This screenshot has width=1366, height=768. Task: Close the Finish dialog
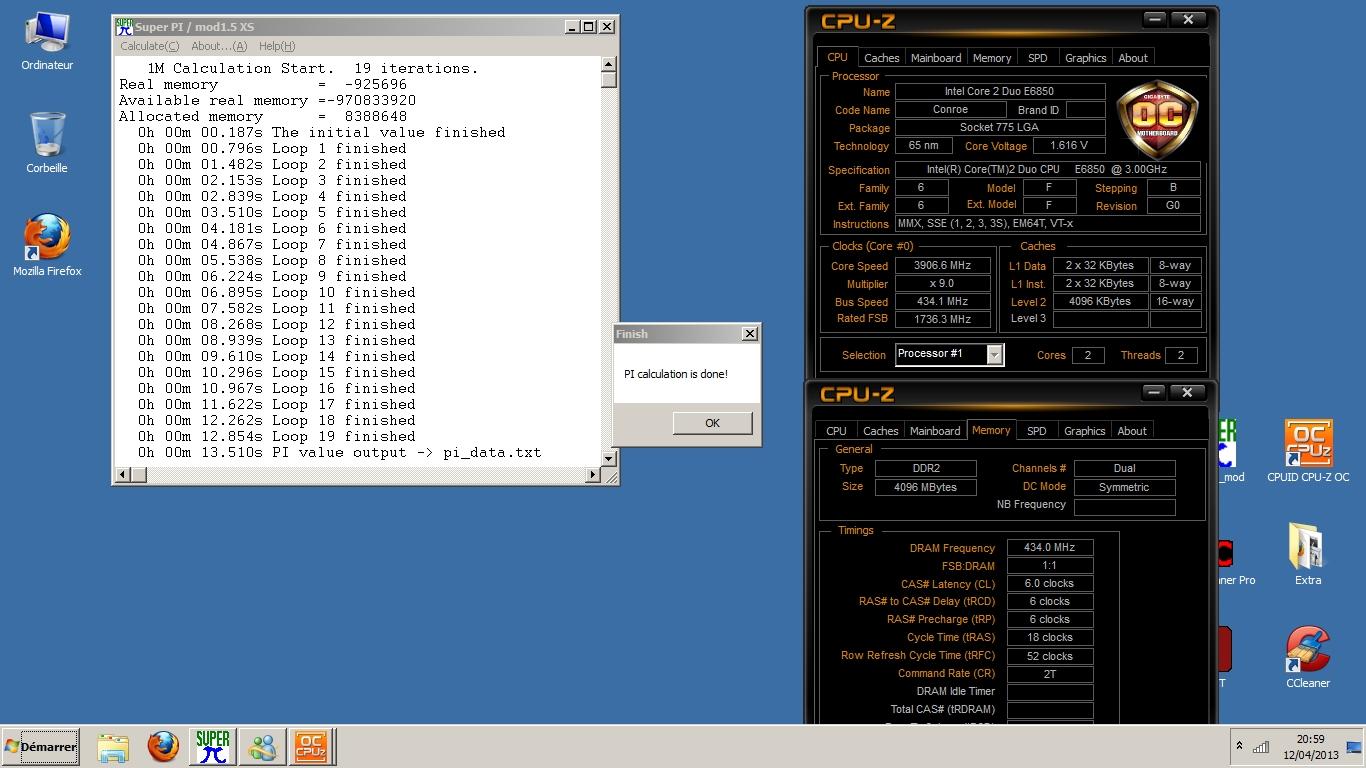pyautogui.click(x=749, y=334)
